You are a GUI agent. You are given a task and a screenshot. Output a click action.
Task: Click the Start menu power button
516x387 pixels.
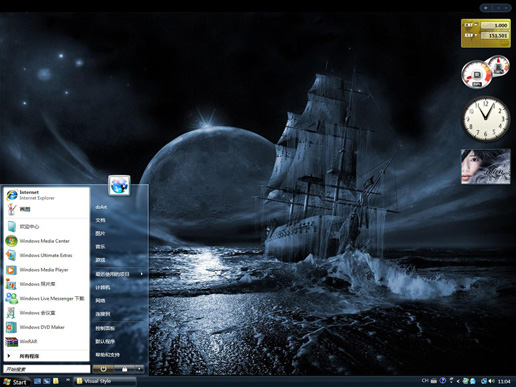coord(103,369)
